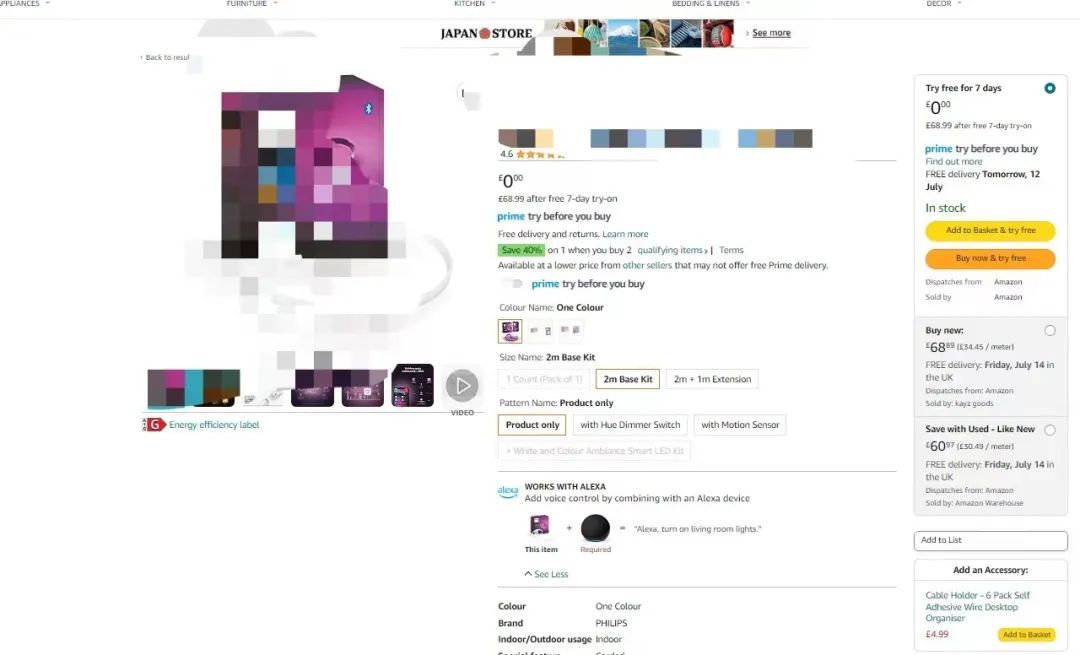Play the product video thumbnail

point(462,386)
